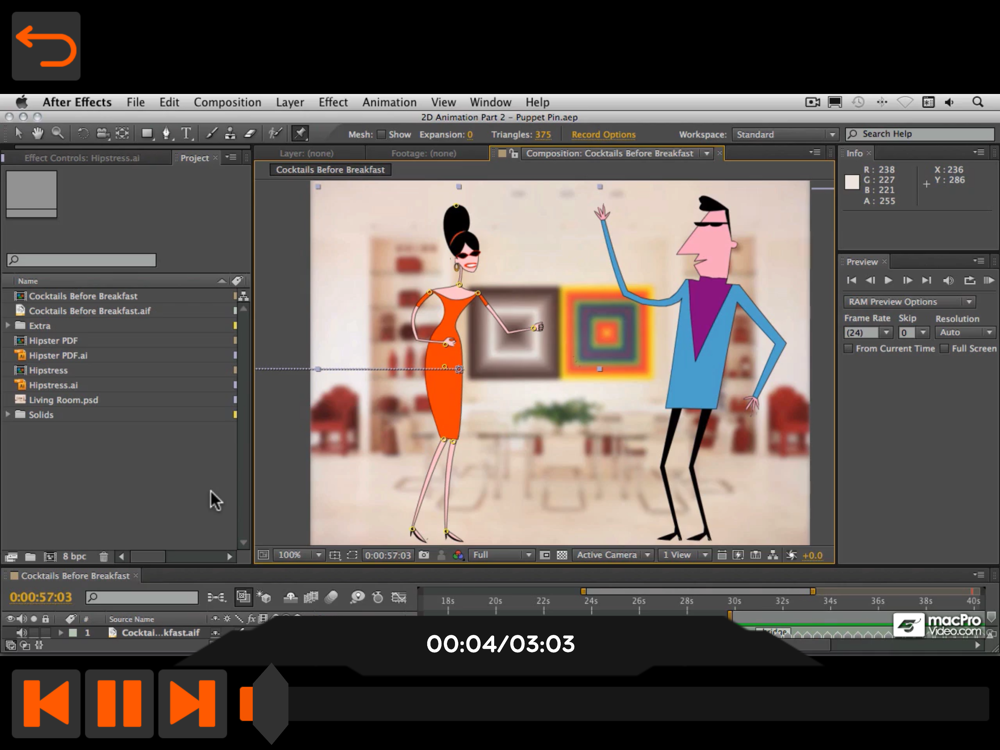
Task: Click the video progress slider handle
Action: point(271,703)
